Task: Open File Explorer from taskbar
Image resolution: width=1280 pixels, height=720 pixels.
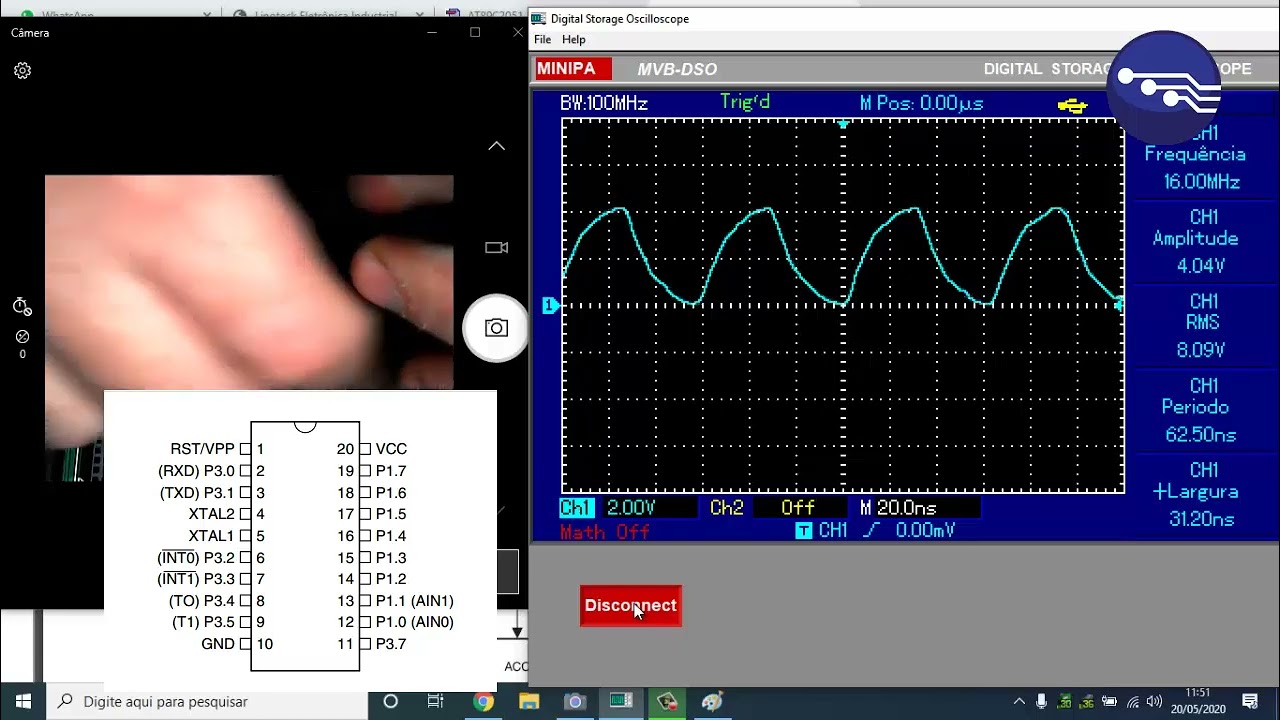Action: tap(529, 702)
